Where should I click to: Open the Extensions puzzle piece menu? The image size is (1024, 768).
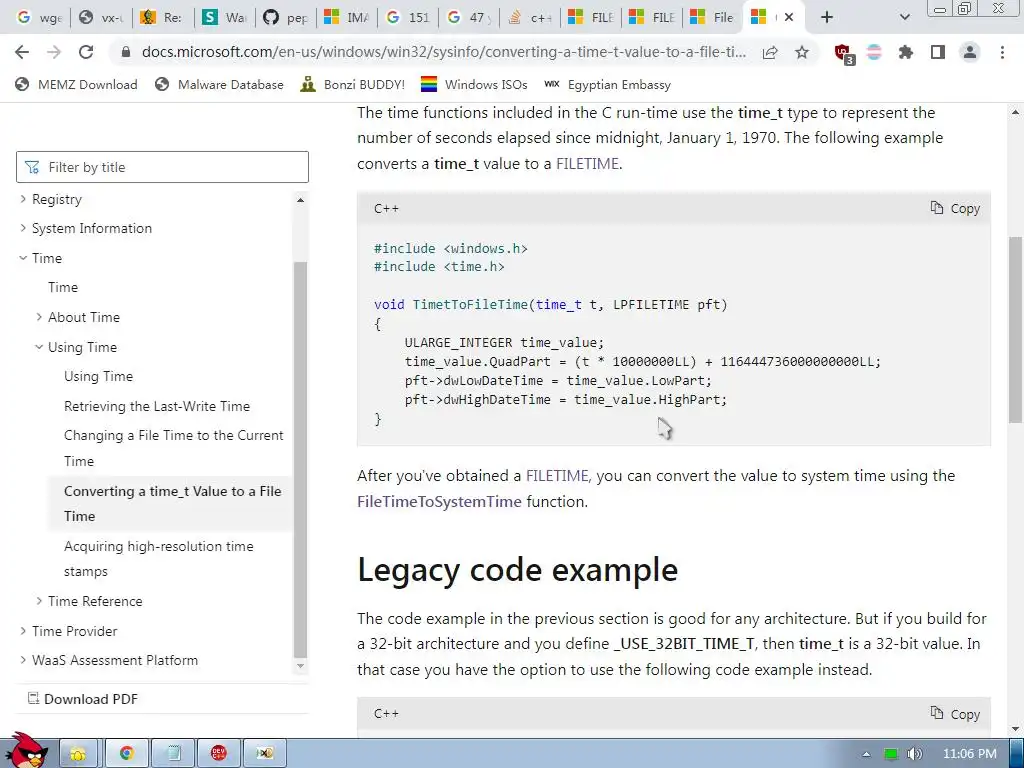(906, 52)
